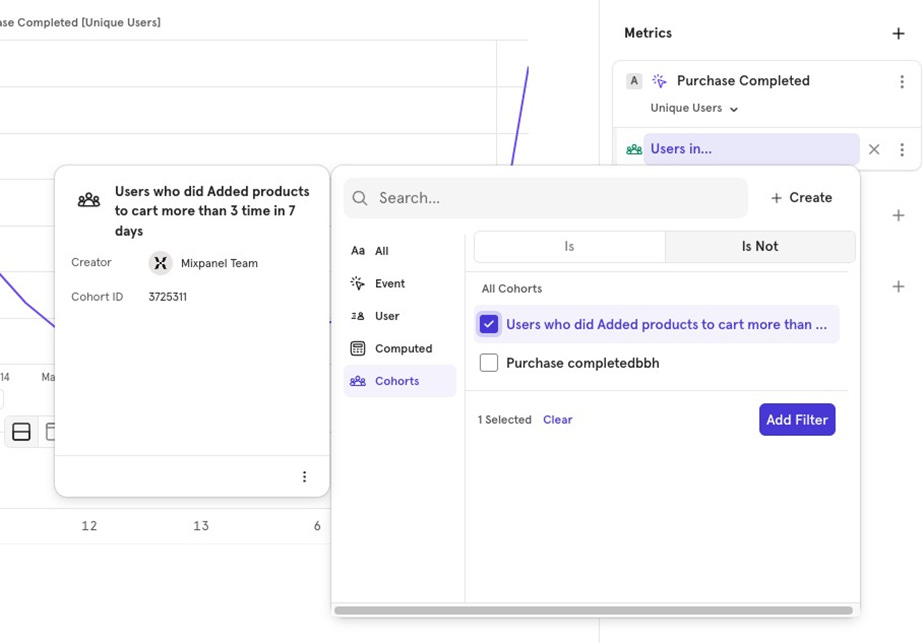923x643 pixels.
Task: Remove the Users in... filter
Action: pyautogui.click(x=874, y=150)
